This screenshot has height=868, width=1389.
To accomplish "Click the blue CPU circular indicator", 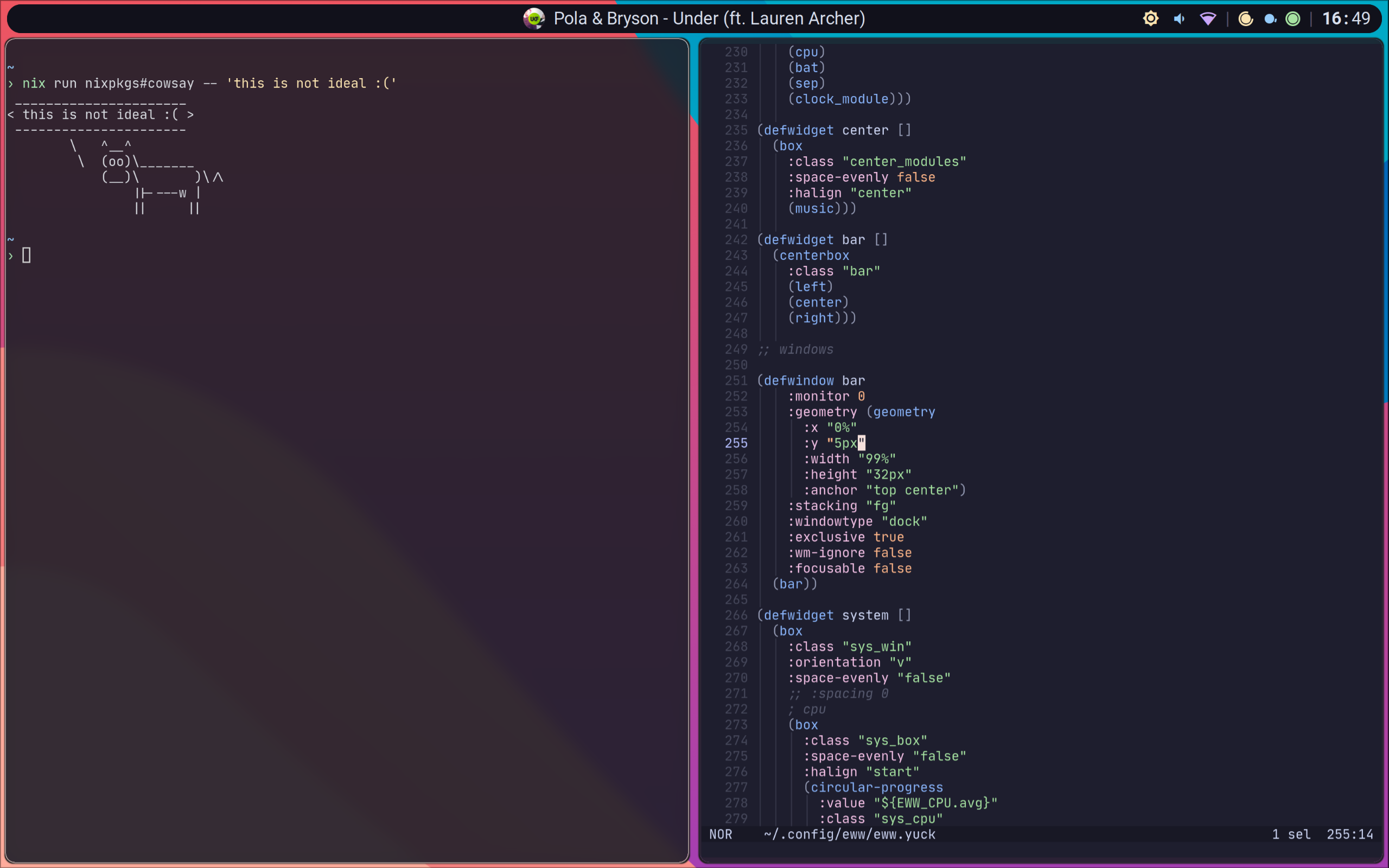I will [x=1270, y=19].
